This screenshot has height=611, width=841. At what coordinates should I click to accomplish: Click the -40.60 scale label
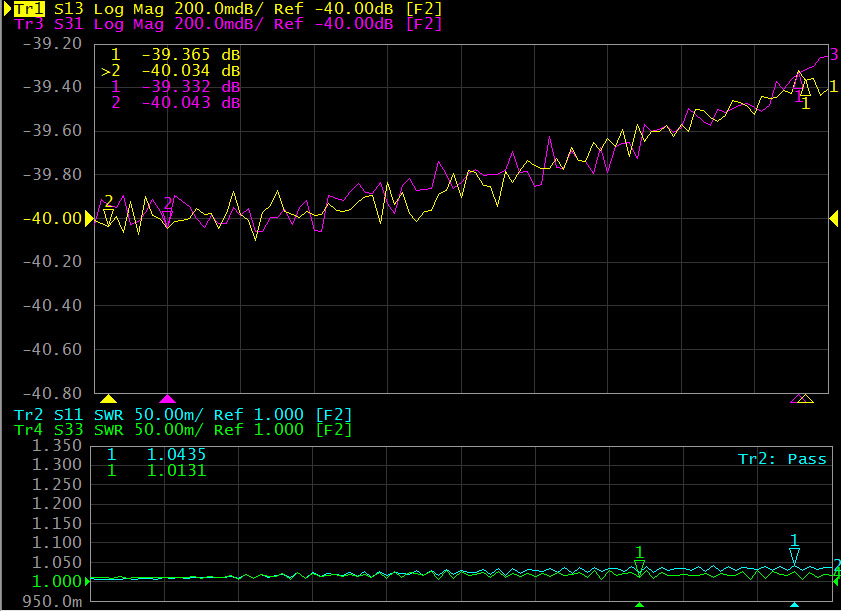pos(53,350)
